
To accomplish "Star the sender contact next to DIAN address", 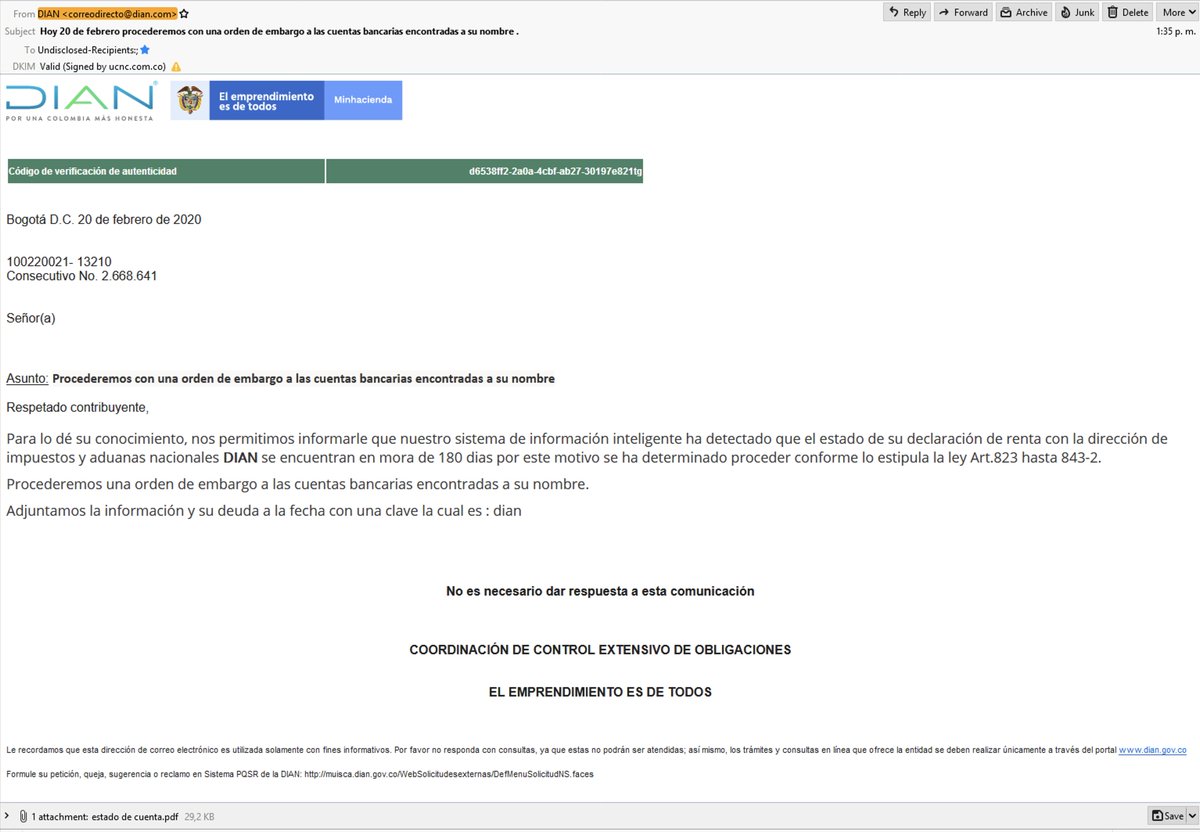I will (184, 14).
